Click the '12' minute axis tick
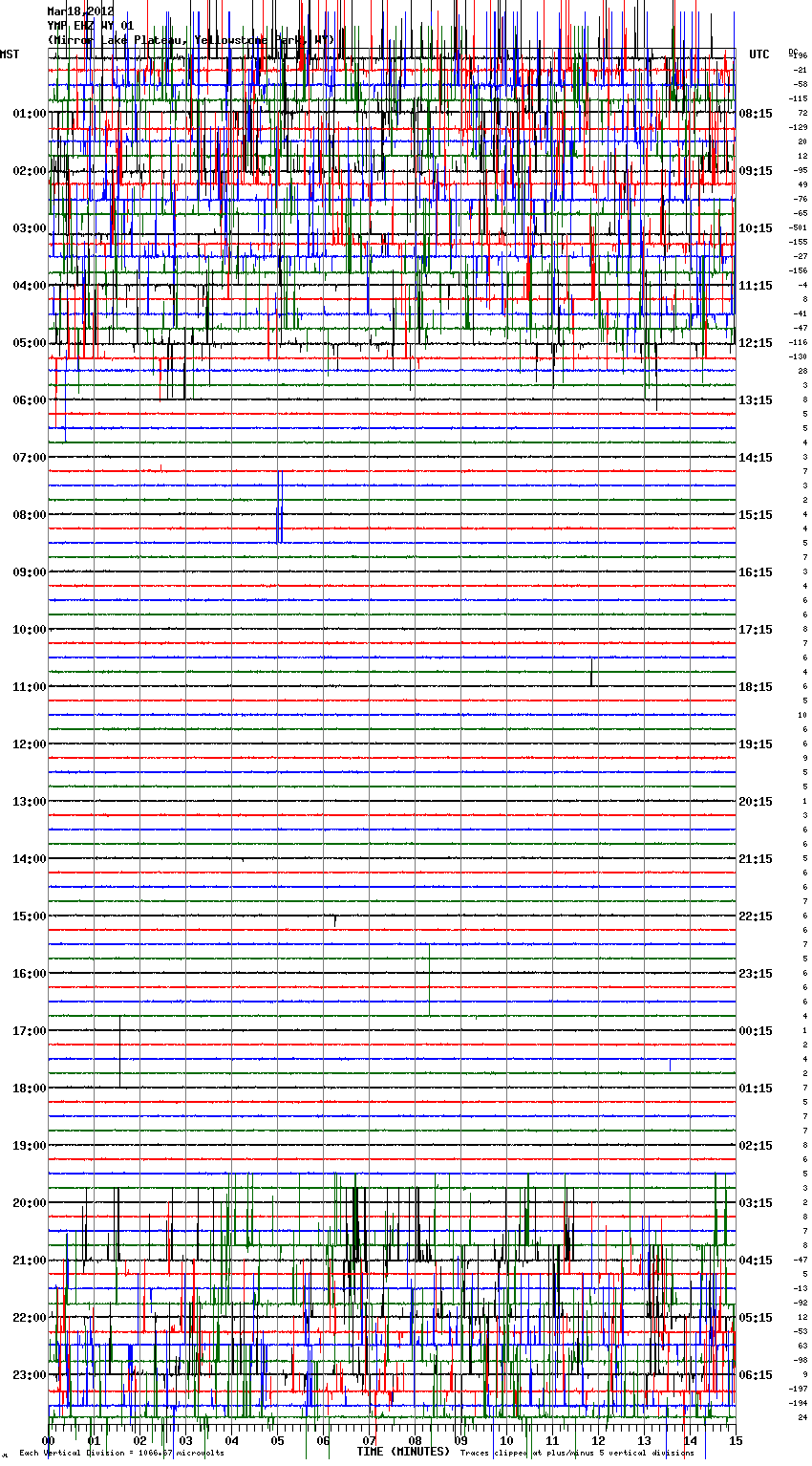Viewport: 812px width, 1466px height. click(x=598, y=1441)
